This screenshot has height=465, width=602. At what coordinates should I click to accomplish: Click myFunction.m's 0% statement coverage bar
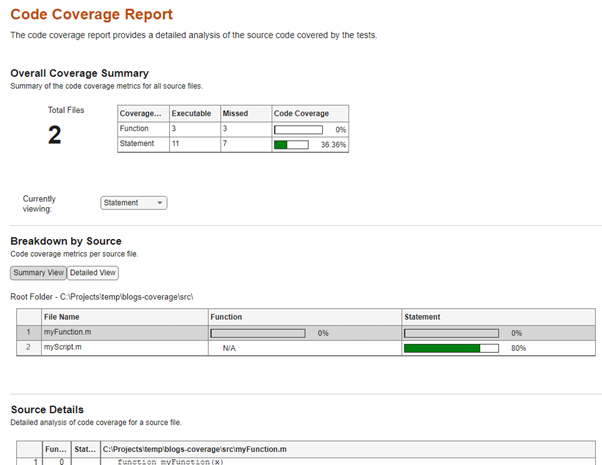(450, 332)
